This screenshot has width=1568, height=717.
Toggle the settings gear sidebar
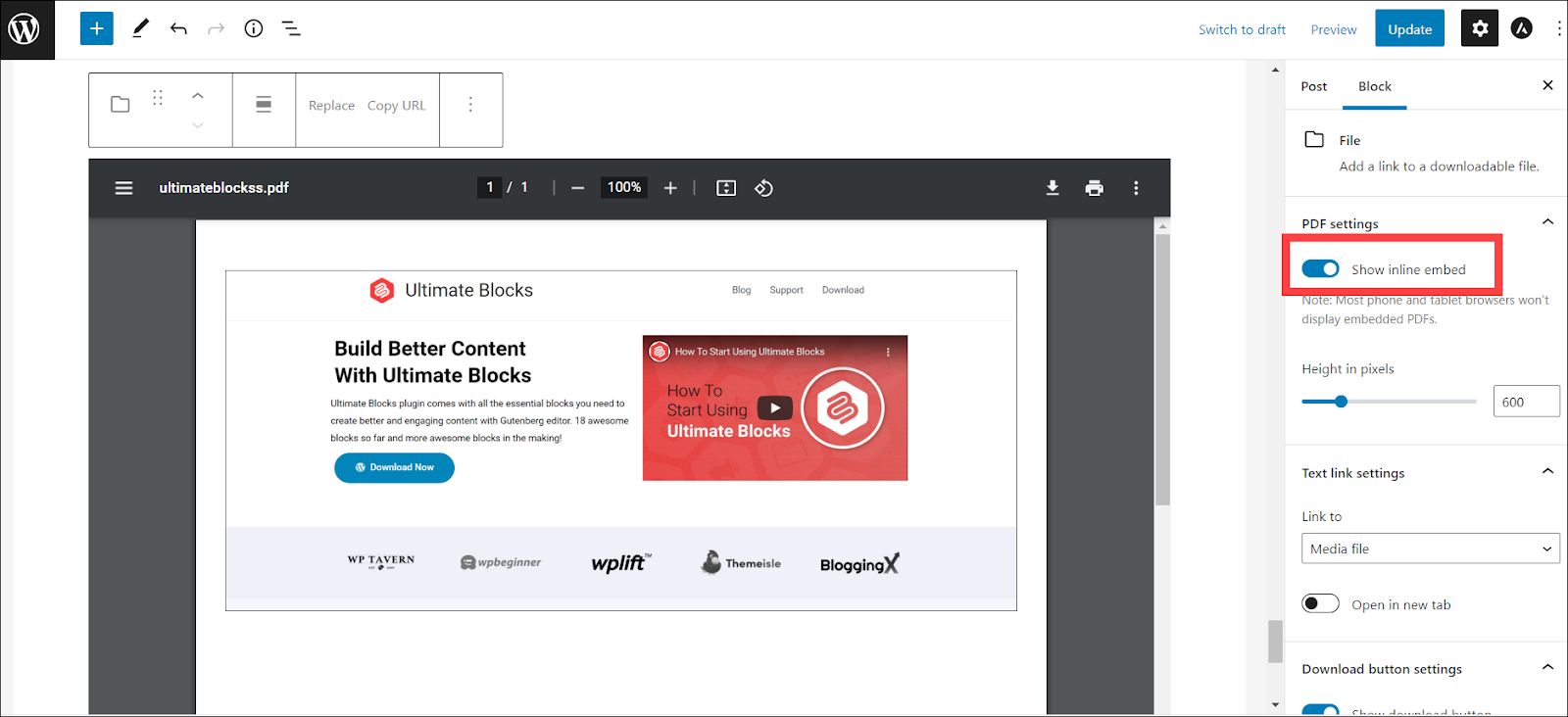[x=1480, y=28]
